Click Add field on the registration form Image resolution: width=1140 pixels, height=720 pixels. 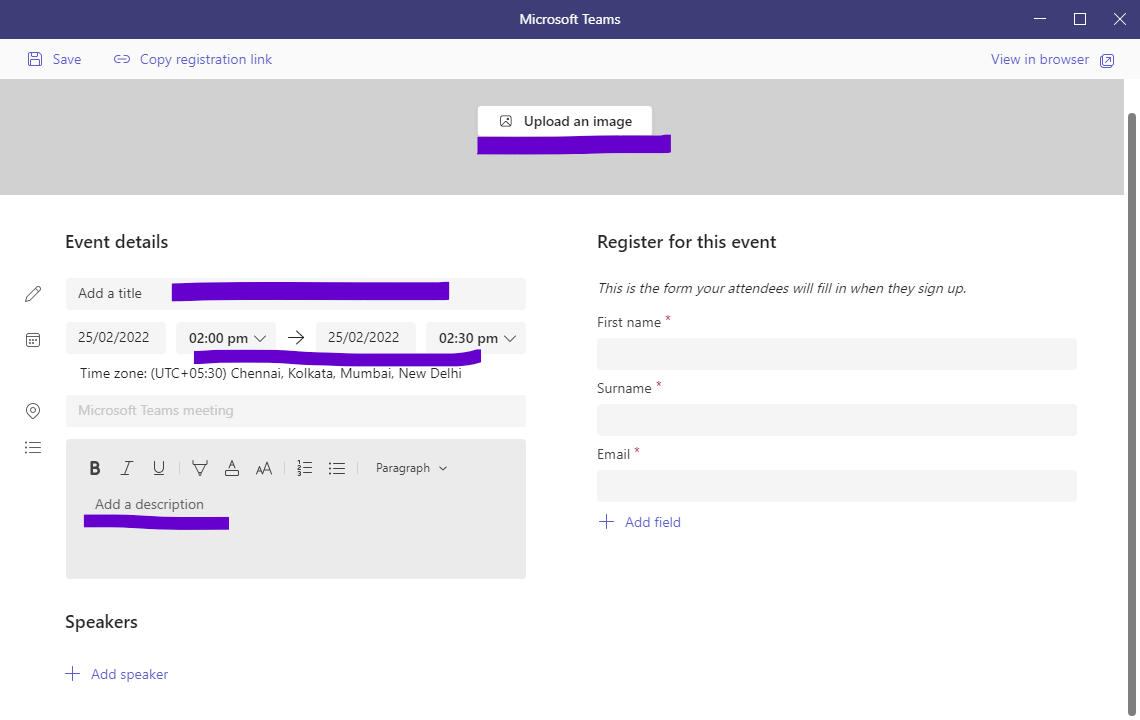click(x=639, y=521)
